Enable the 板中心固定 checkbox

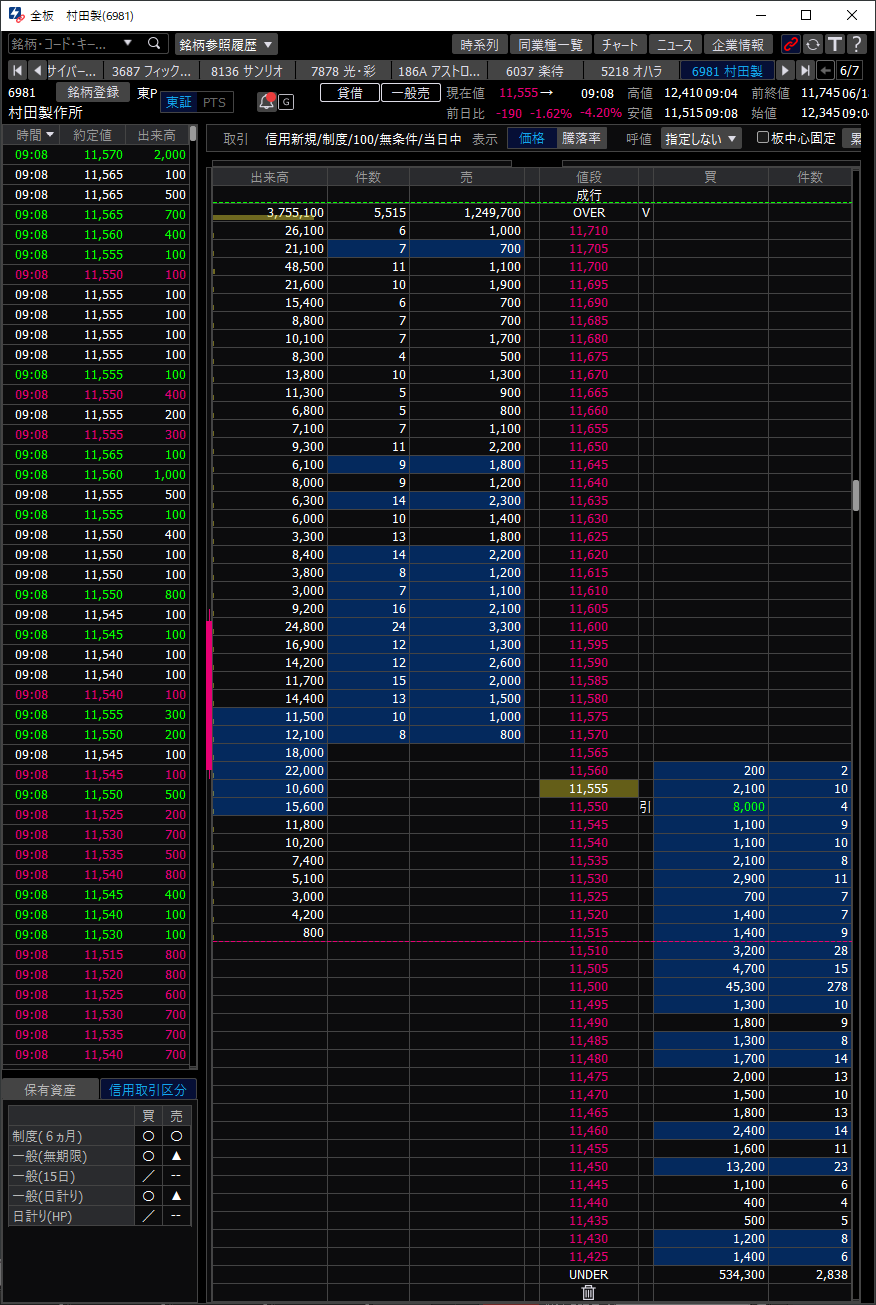[x=763, y=138]
